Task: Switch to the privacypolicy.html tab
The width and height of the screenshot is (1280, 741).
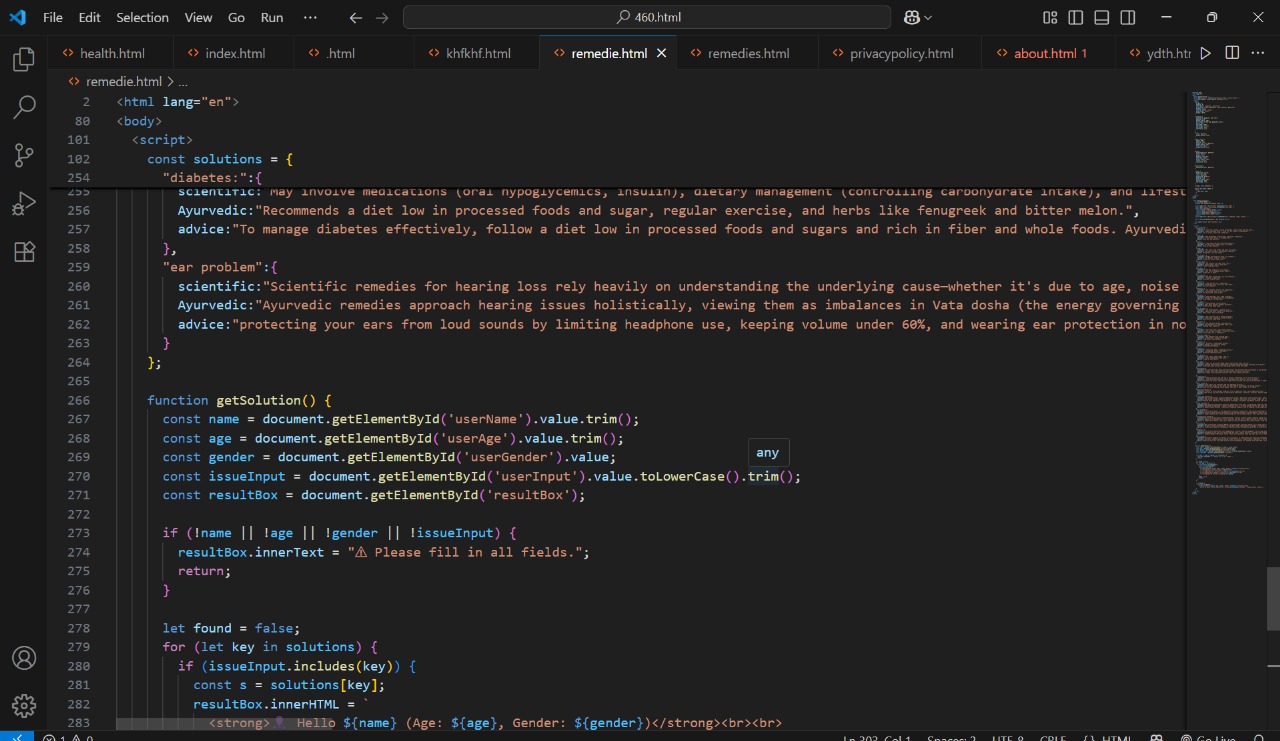Action: [x=901, y=53]
